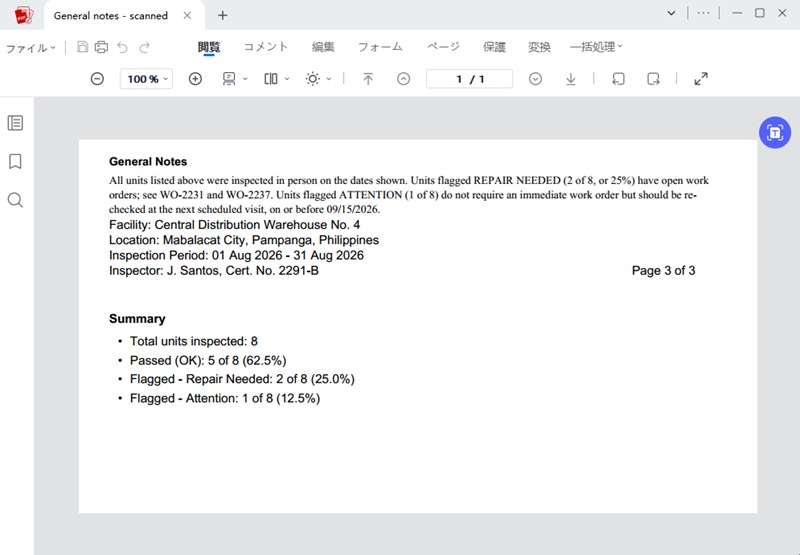Open the search panel magnifier icon
Screen dimensions: 800x555
pos(15,200)
